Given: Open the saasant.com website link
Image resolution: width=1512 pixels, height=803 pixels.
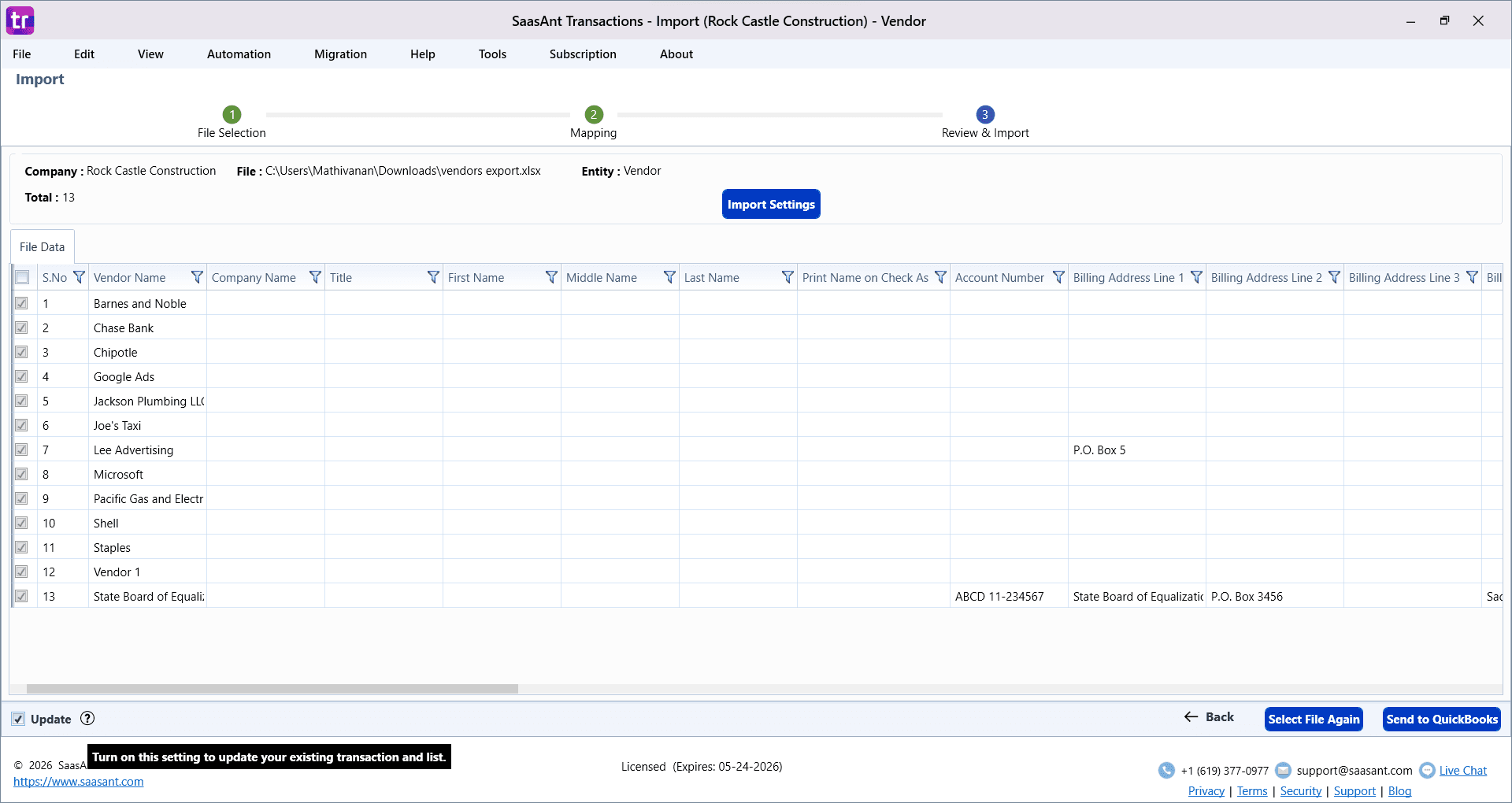Looking at the screenshot, I should (79, 782).
